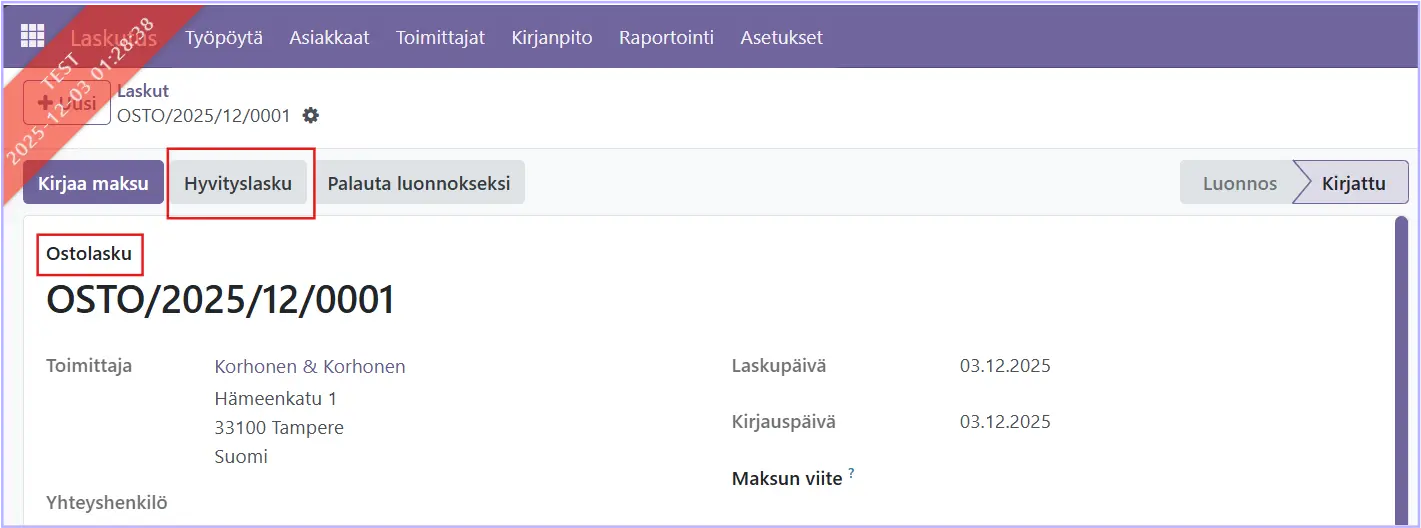Open the Asiakkaat menu

329,38
